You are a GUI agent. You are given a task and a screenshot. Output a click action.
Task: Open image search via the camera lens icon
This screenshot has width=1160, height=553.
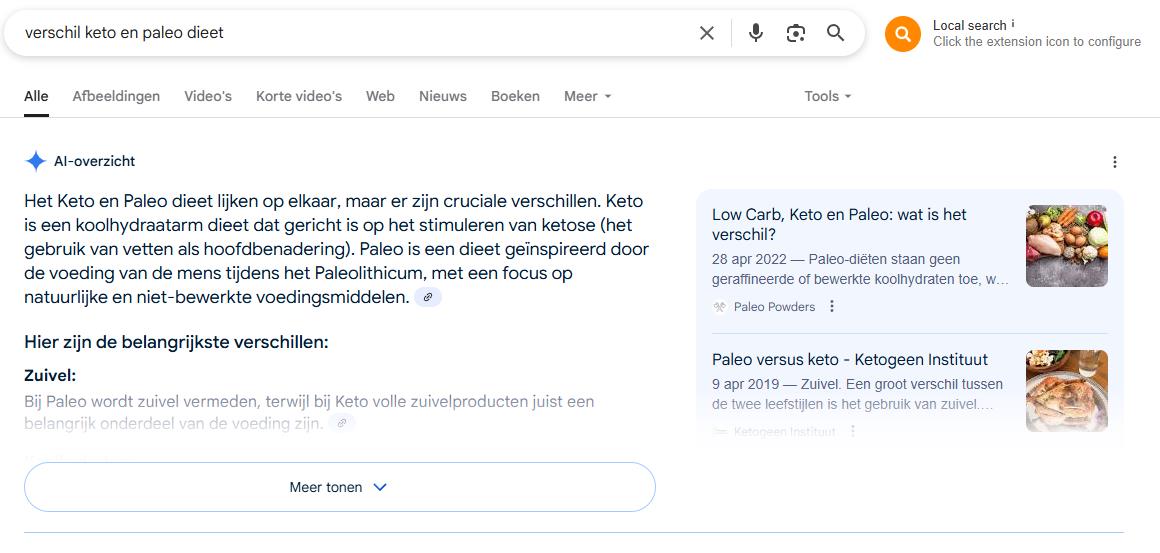796,33
